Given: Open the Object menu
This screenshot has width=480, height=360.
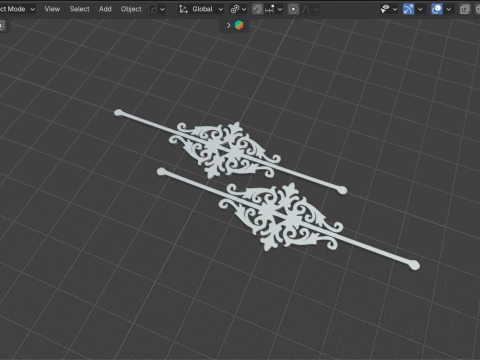Looking at the screenshot, I should click(131, 9).
